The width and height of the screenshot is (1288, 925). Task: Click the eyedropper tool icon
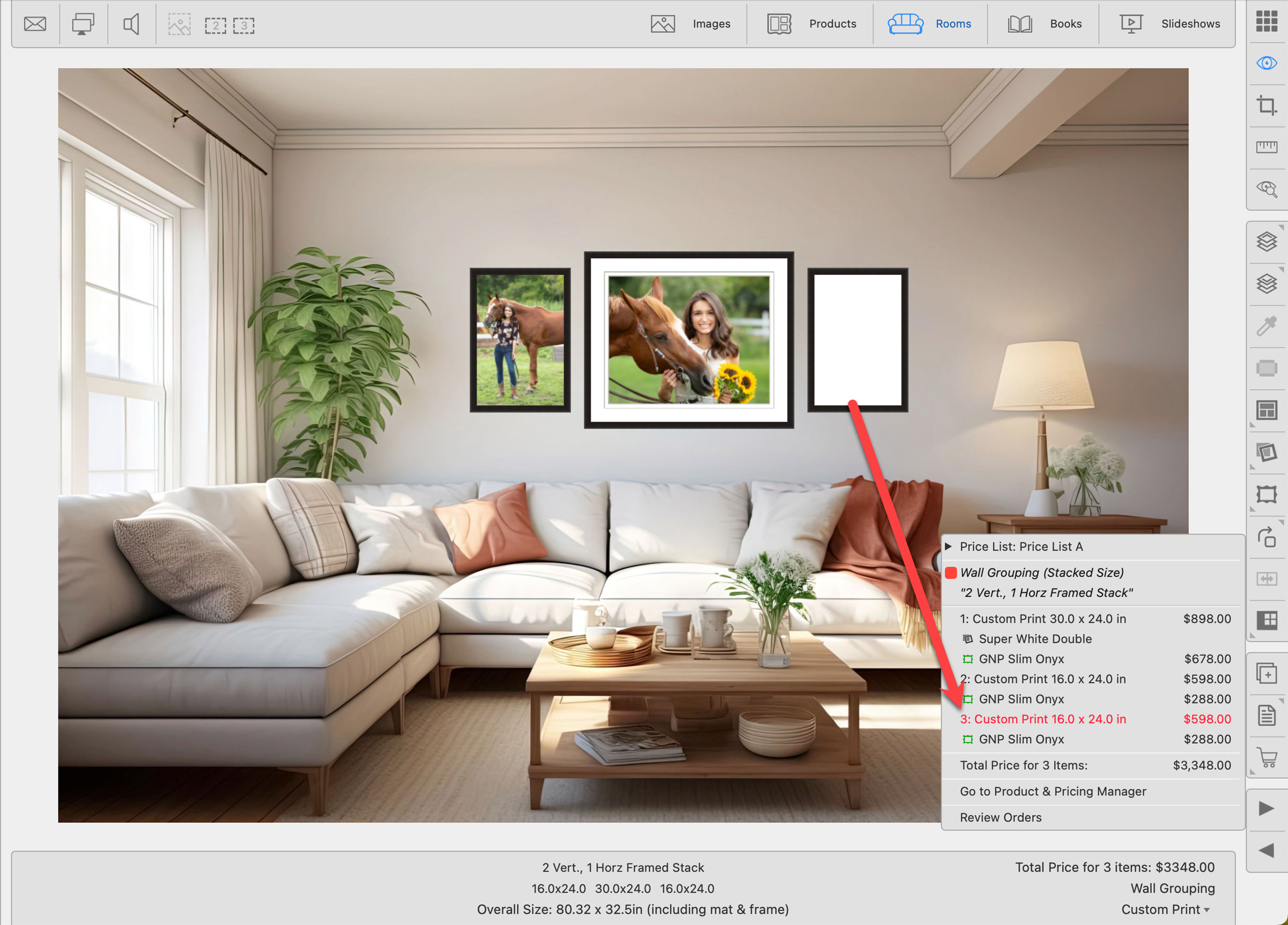(x=1266, y=326)
